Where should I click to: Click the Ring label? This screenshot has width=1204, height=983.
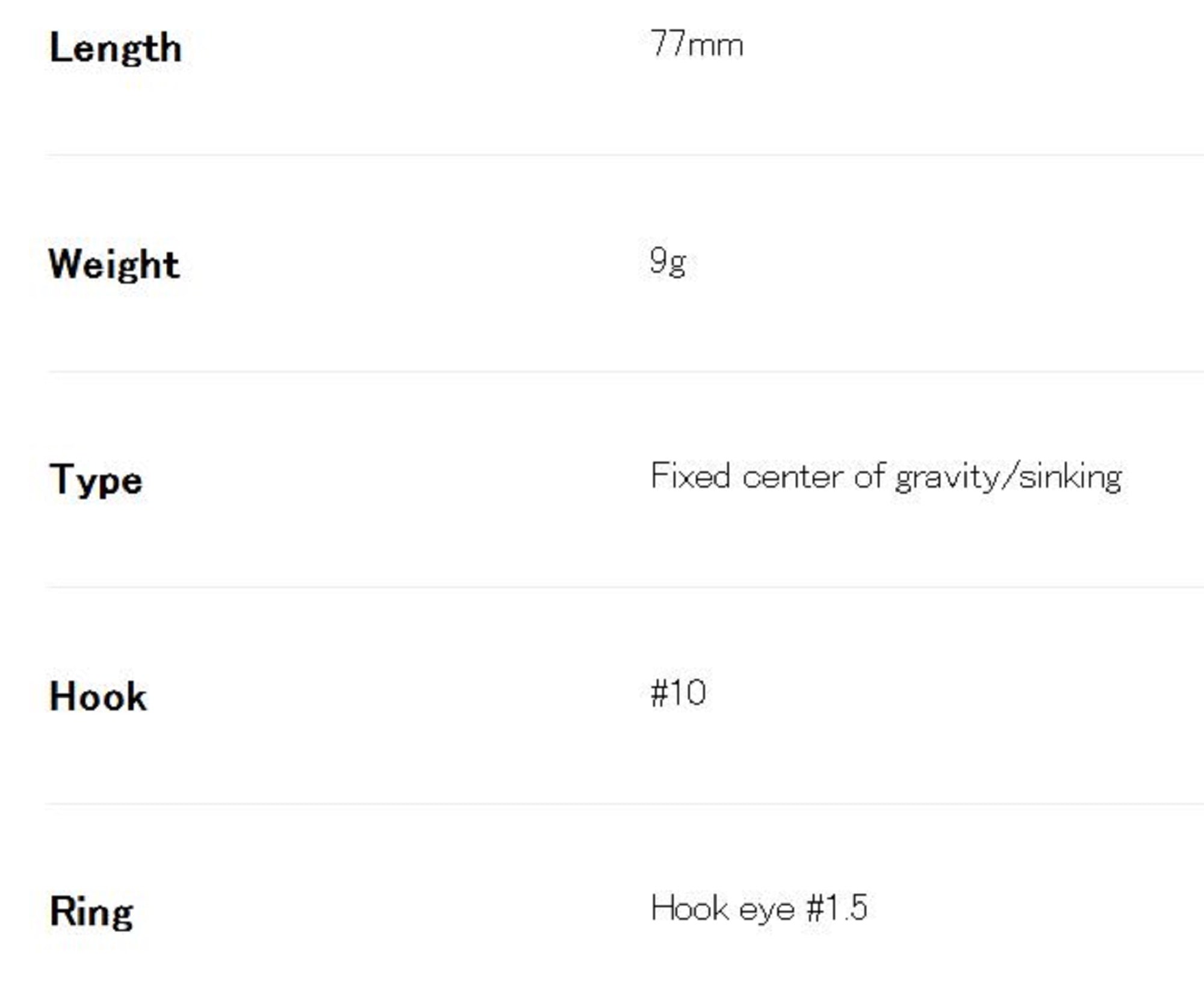coord(92,912)
